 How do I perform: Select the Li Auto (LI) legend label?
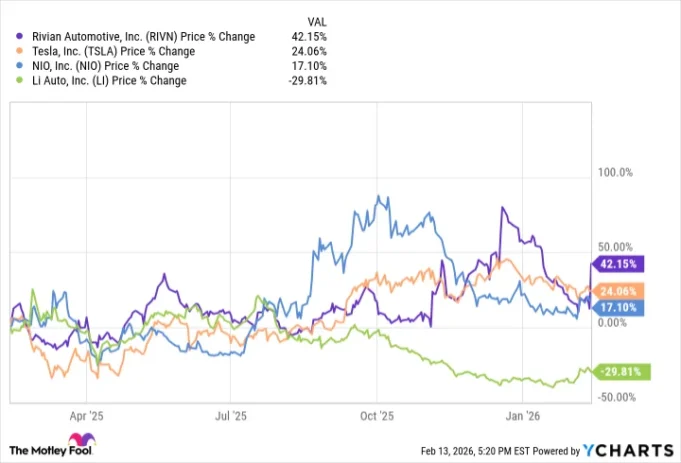click(x=109, y=81)
